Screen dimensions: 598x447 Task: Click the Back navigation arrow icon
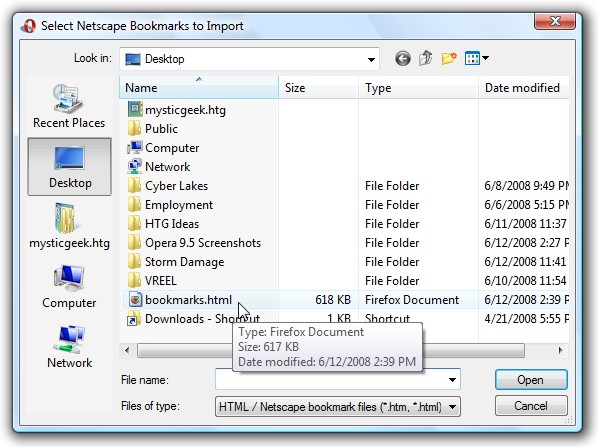[x=403, y=59]
